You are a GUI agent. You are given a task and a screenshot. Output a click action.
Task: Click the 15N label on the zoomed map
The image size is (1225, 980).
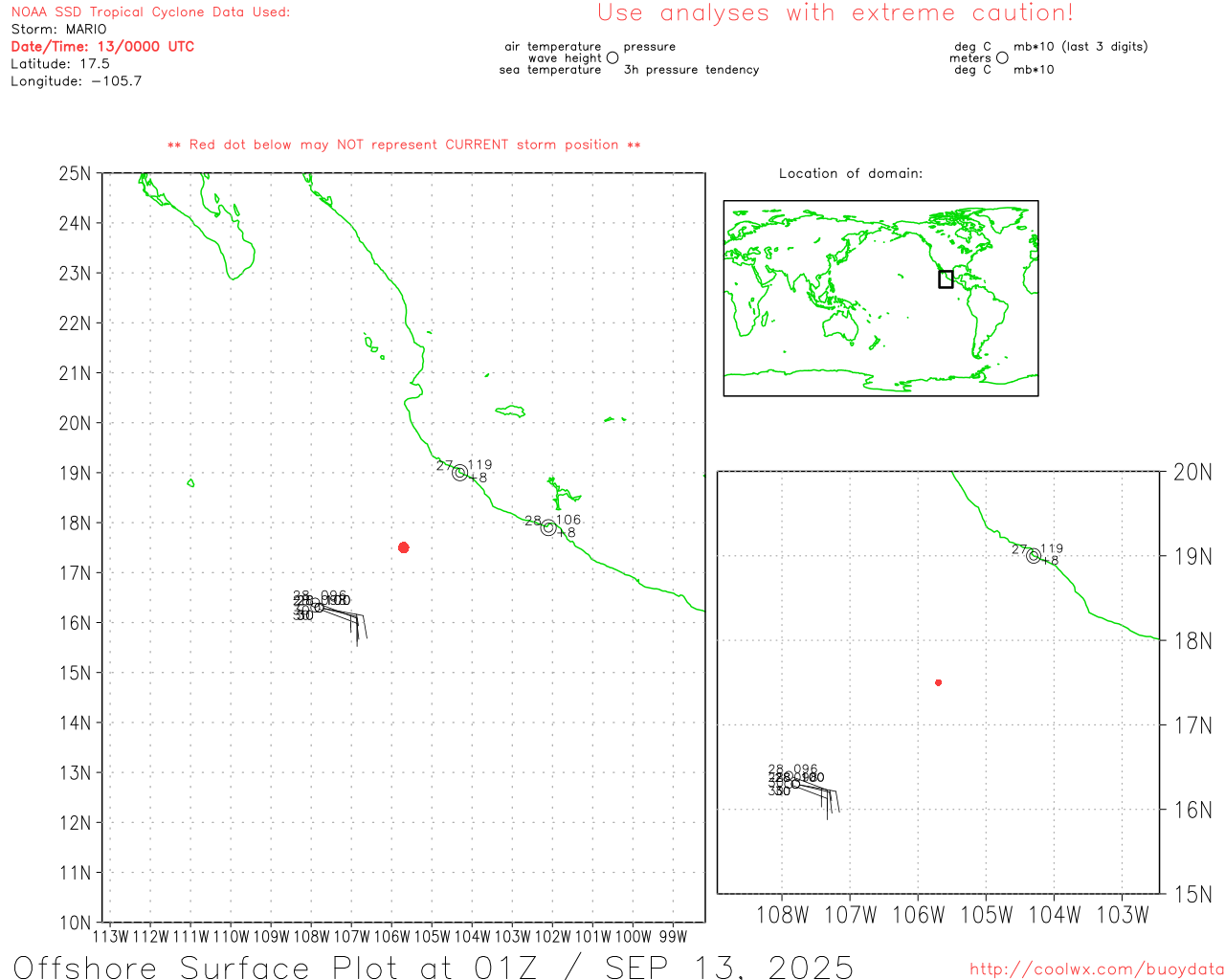tap(1192, 894)
